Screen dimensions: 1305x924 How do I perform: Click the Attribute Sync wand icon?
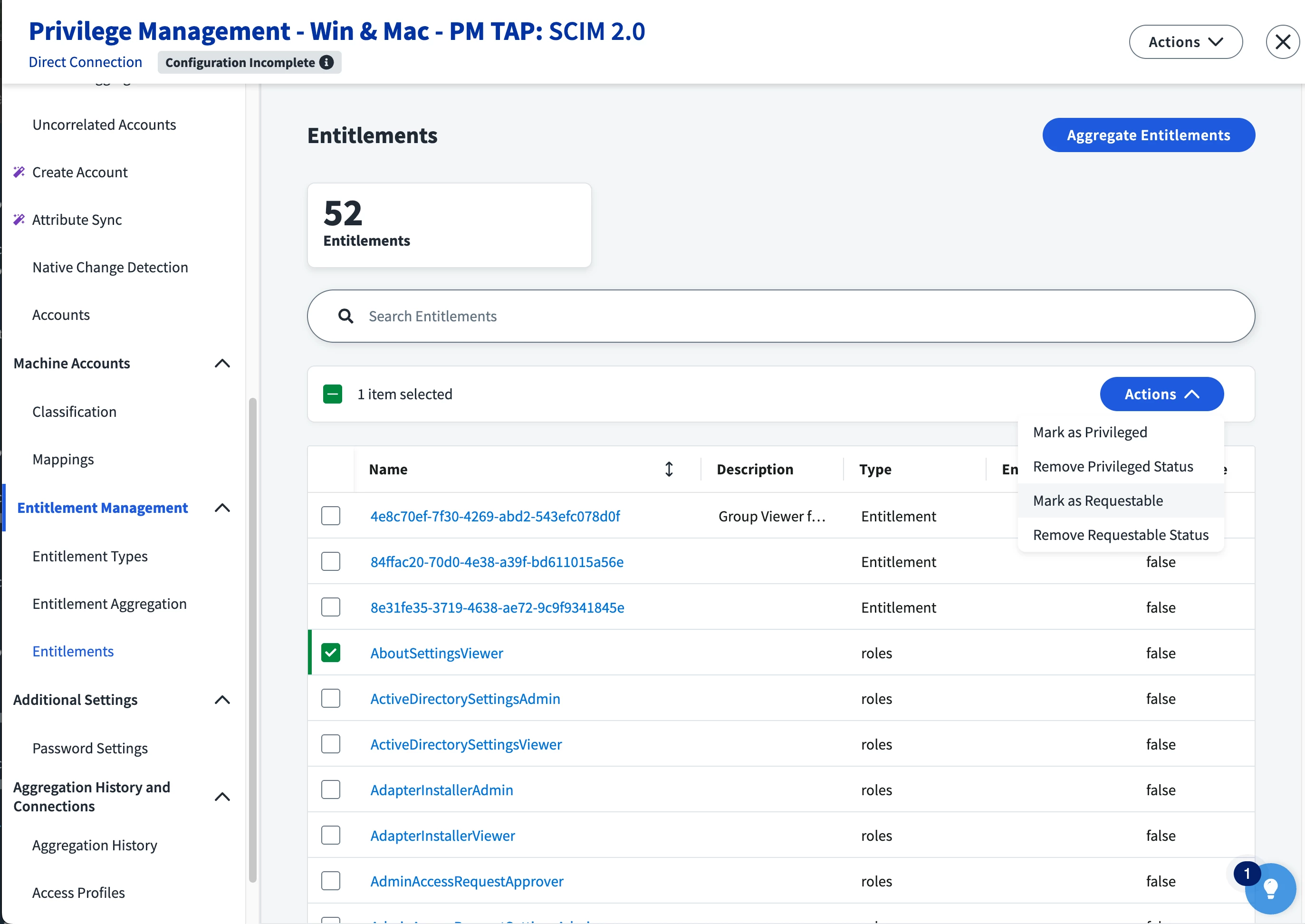pyautogui.click(x=19, y=220)
